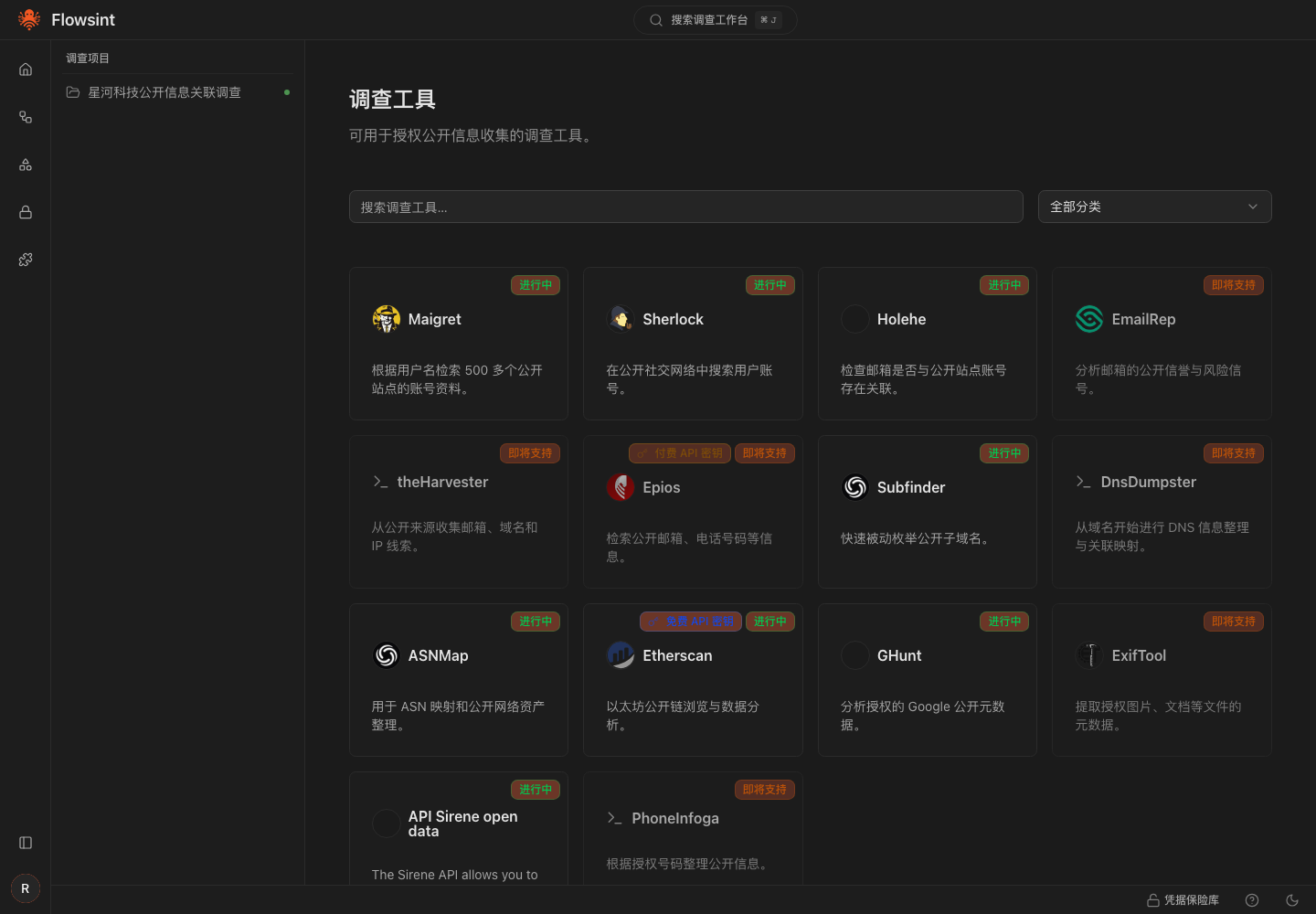Screen dimensions: 1316x914
Task: Toggle dark mode moon icon
Action: 1292,900
